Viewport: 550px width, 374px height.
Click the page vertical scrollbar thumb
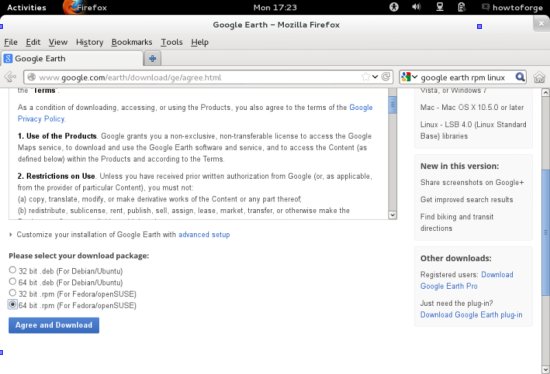click(545, 232)
